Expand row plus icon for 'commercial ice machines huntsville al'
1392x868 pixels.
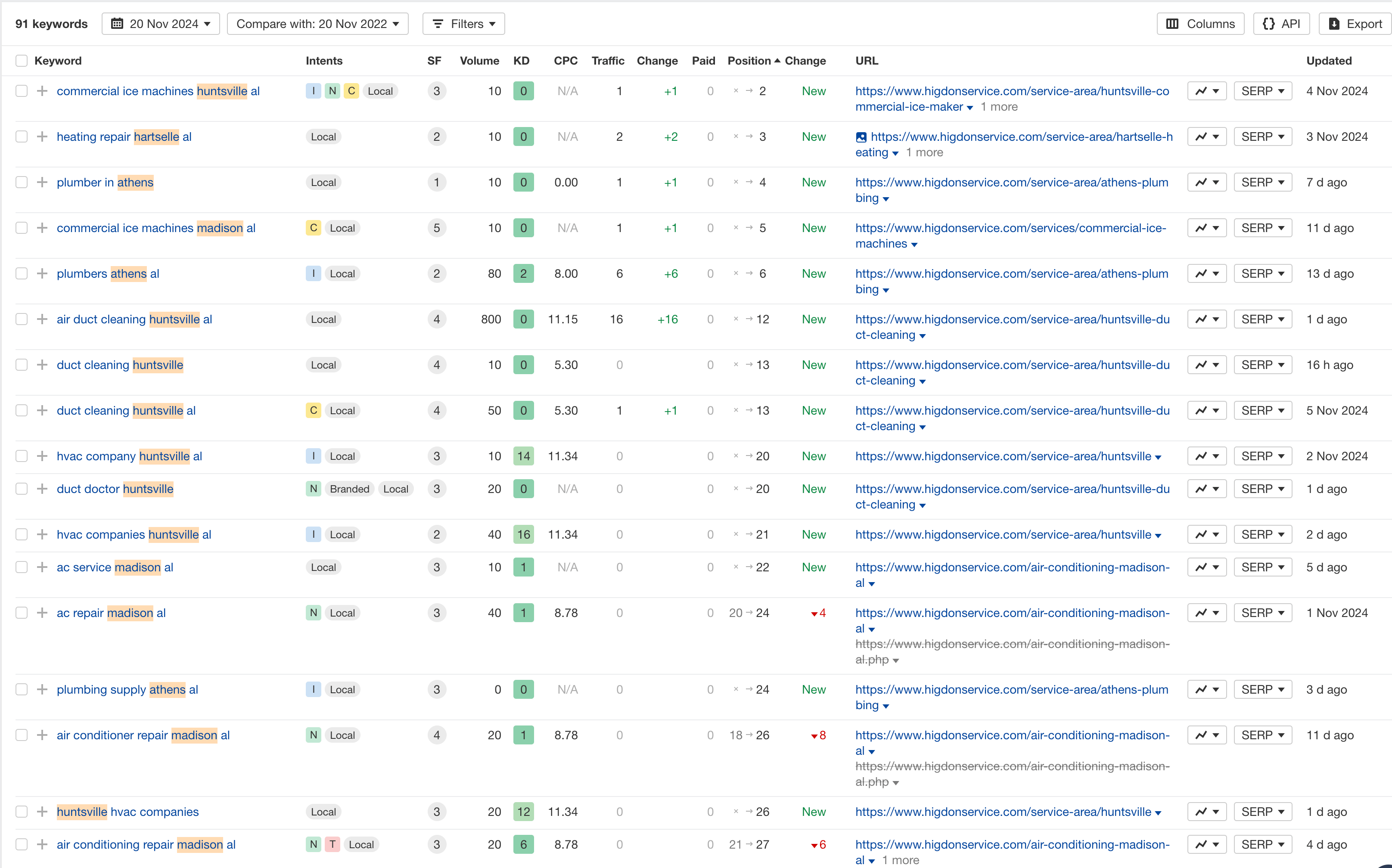coord(42,91)
